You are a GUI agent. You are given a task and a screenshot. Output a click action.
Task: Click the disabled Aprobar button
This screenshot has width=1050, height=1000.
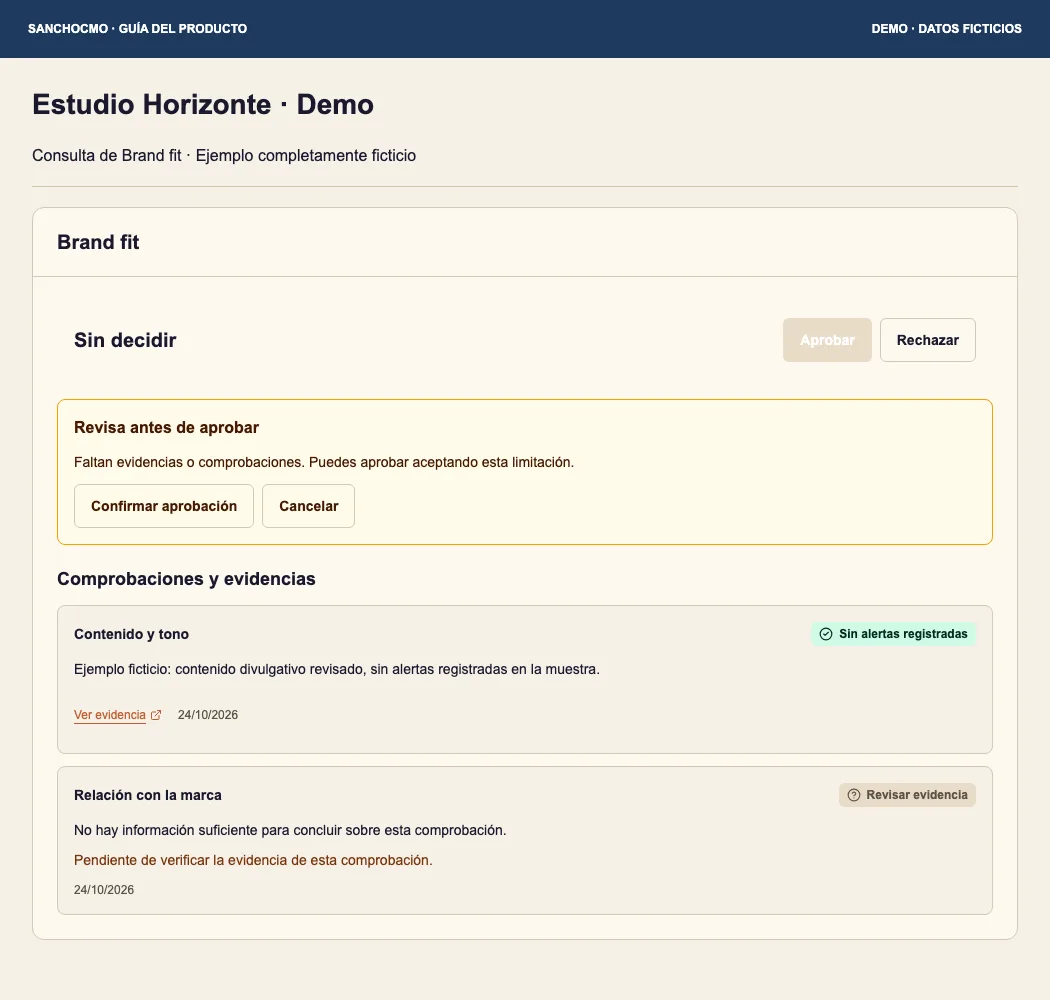[827, 340]
